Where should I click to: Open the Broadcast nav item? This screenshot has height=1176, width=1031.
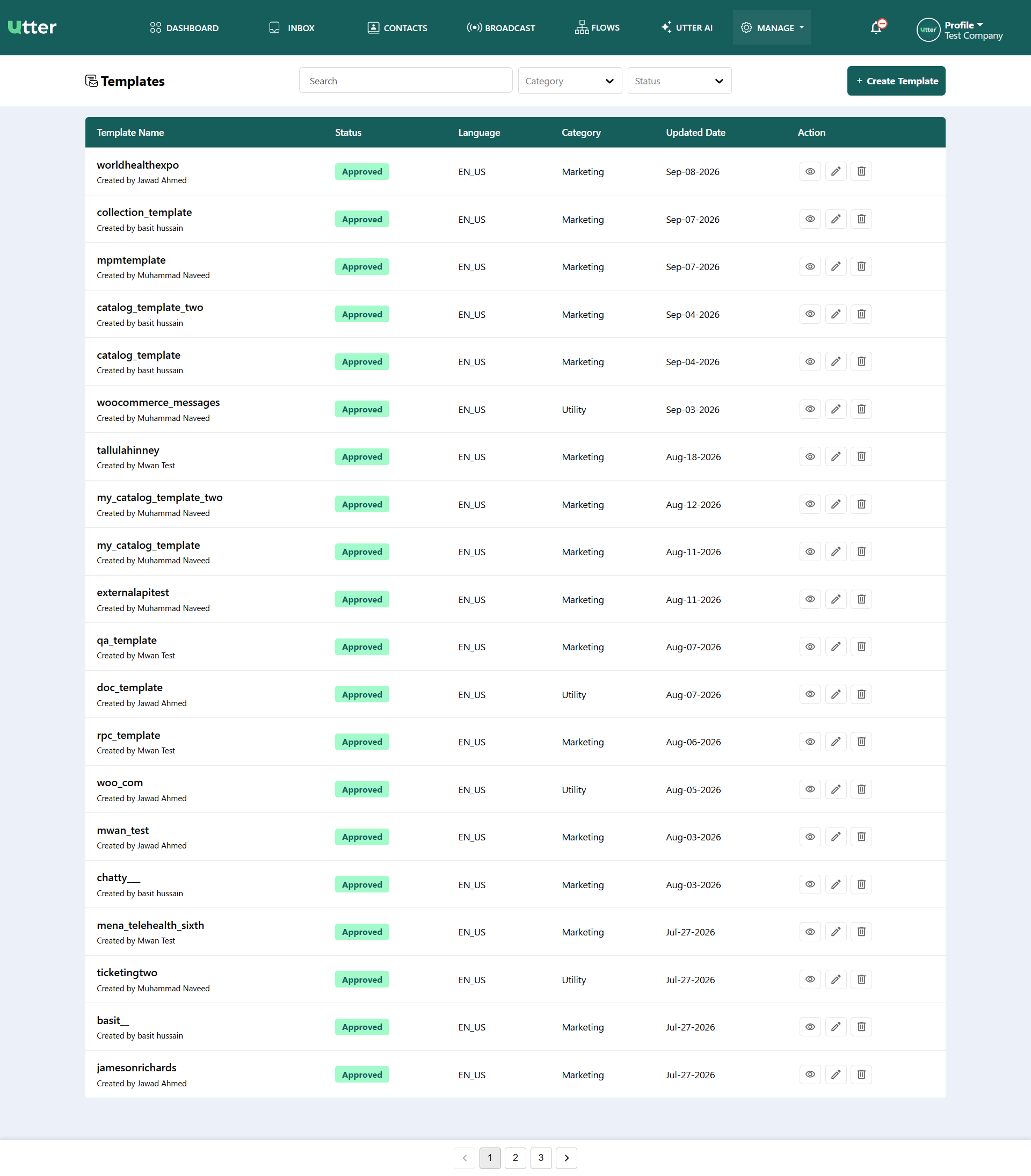[500, 27]
